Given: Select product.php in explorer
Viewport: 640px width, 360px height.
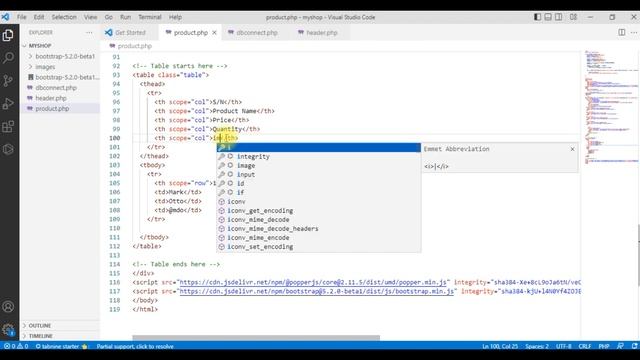Looking at the screenshot, I should coord(60,109).
